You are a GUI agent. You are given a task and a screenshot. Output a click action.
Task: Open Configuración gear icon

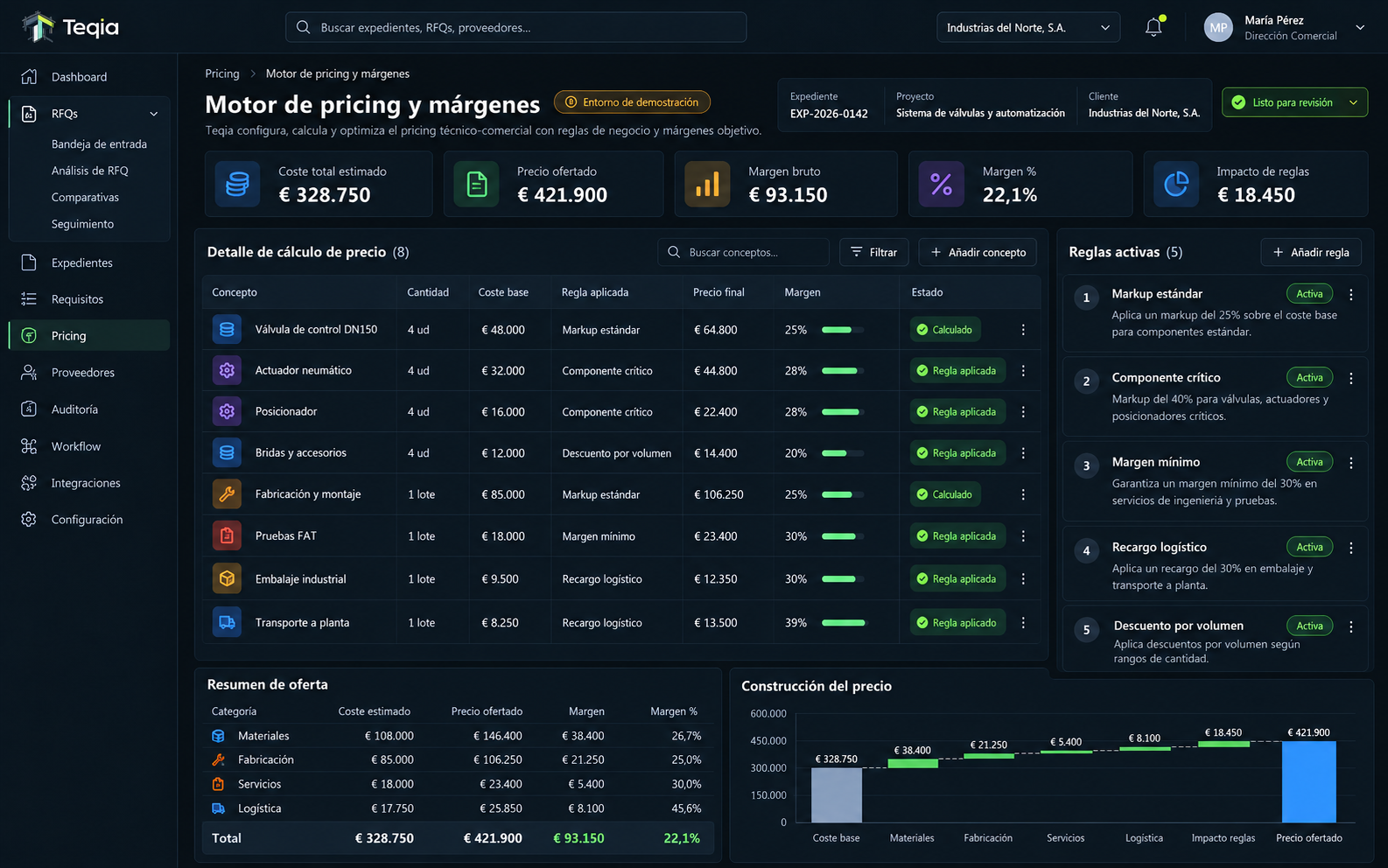click(29, 520)
